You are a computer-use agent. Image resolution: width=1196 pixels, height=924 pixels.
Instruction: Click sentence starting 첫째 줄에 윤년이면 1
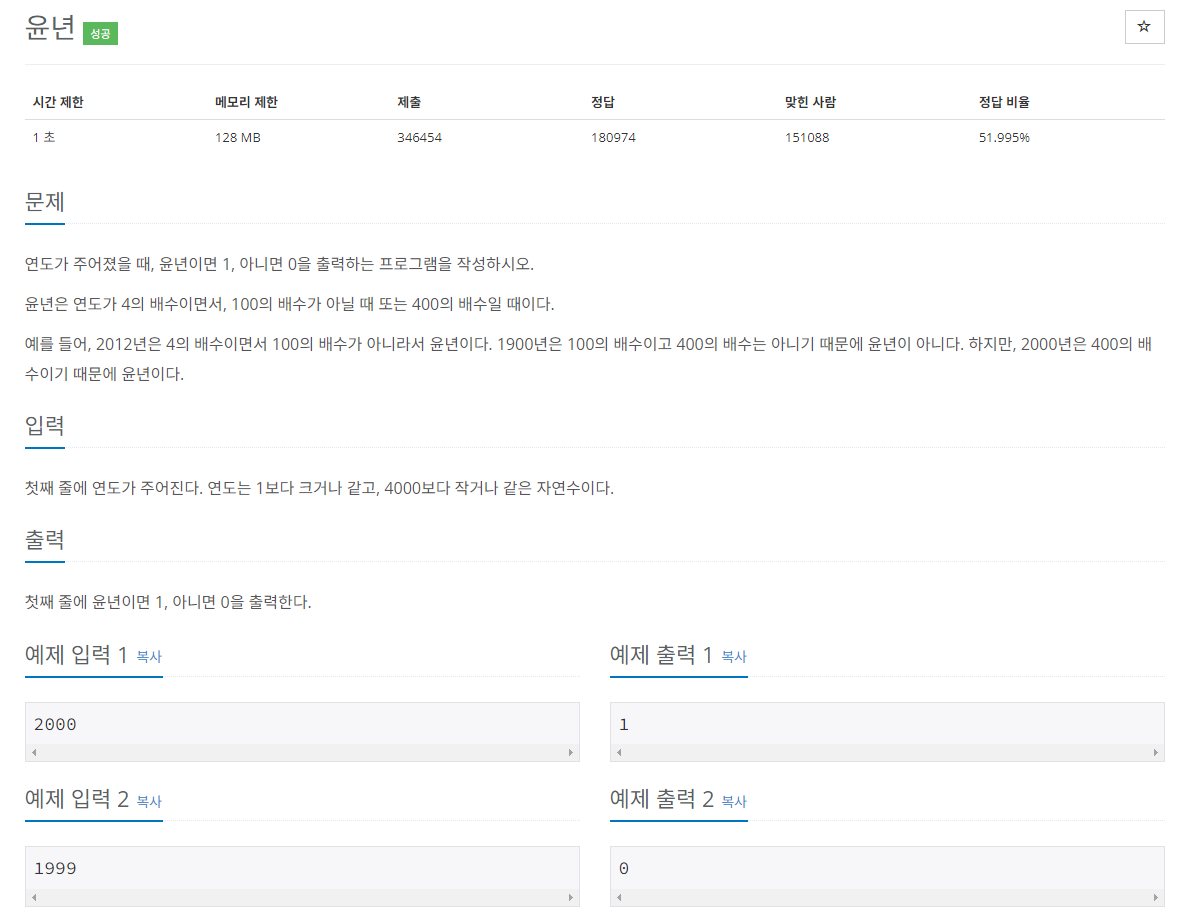pyautogui.click(x=168, y=602)
